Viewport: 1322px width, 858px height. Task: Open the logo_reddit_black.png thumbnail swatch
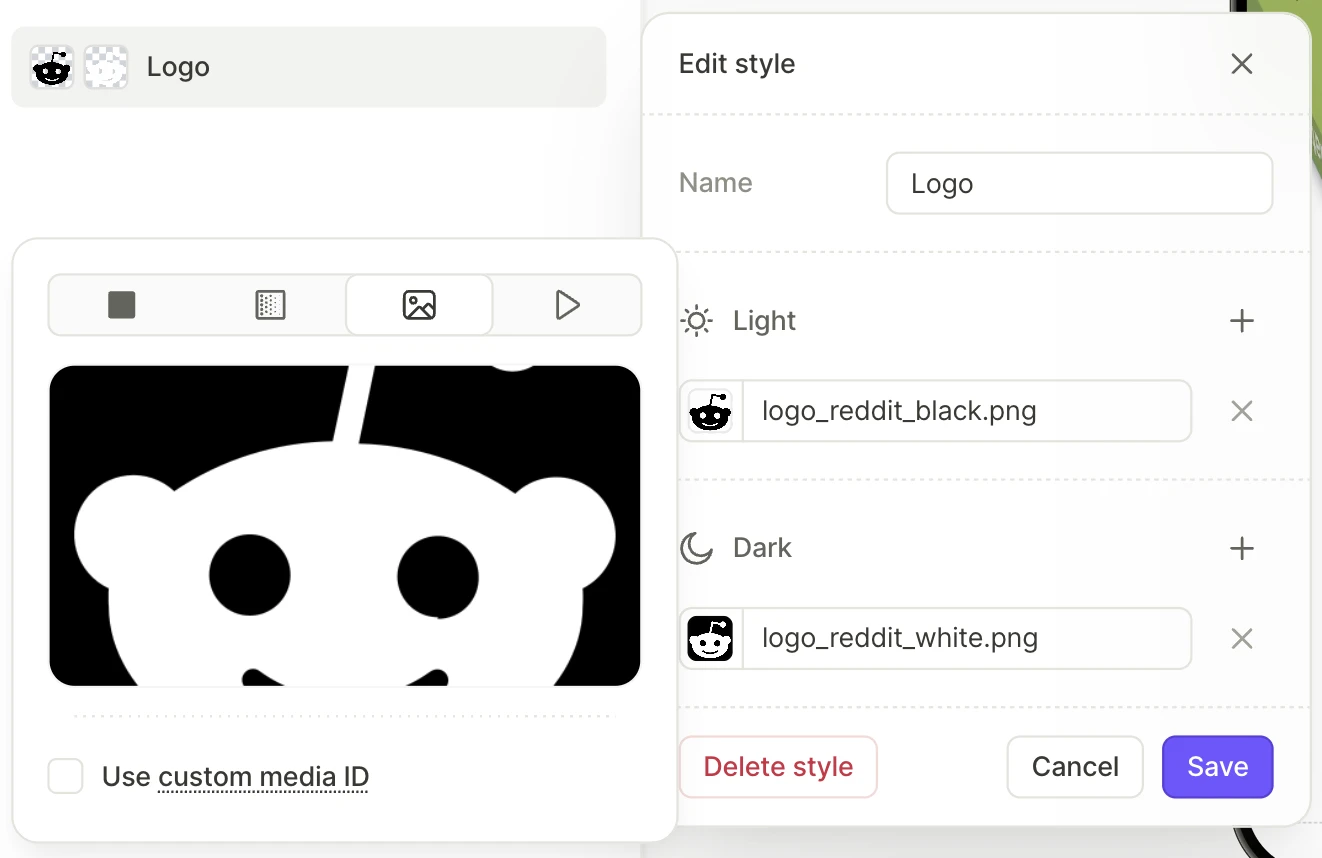click(x=710, y=411)
